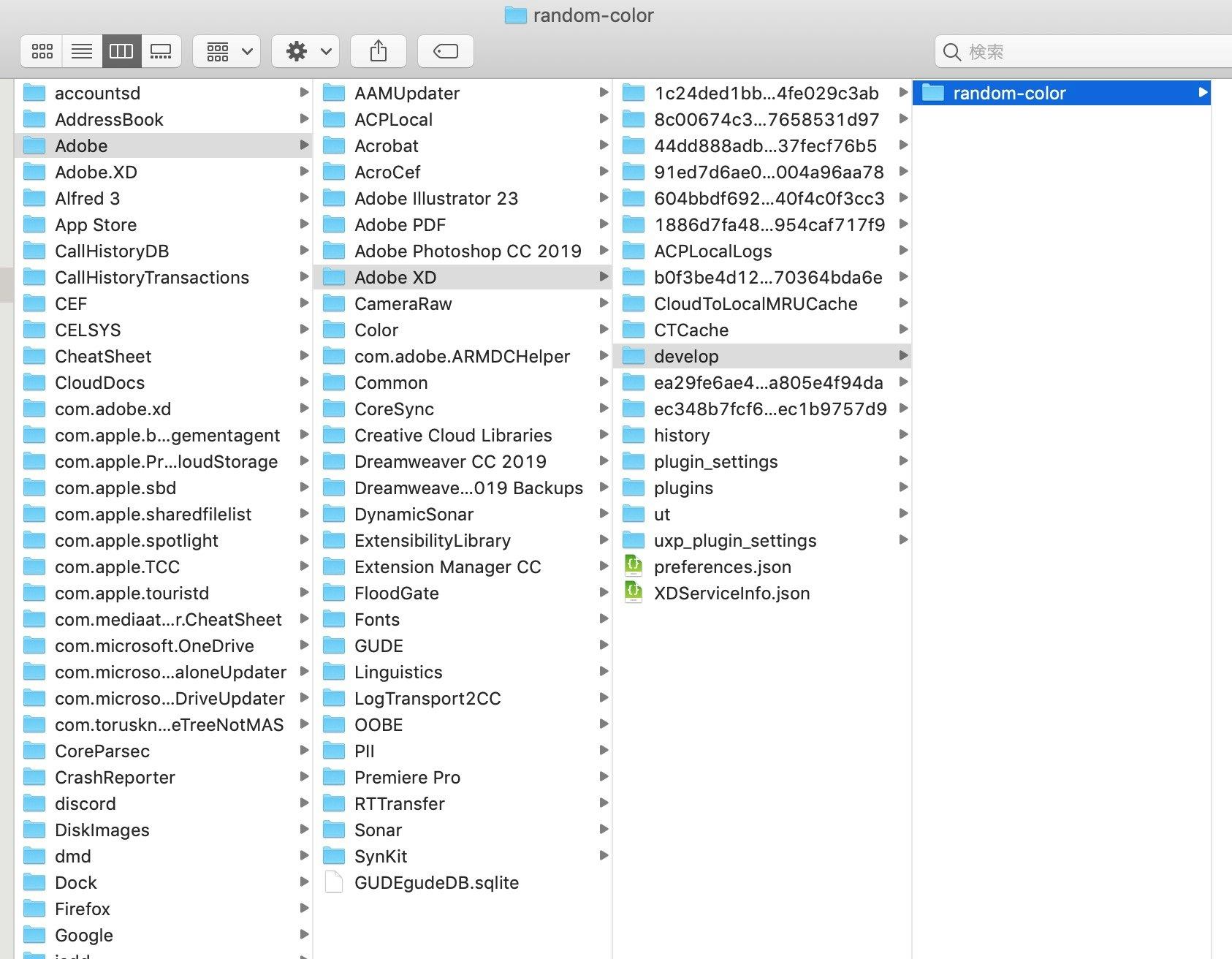Click the FloodGate folder icon
The height and width of the screenshot is (959, 1232).
click(x=334, y=593)
